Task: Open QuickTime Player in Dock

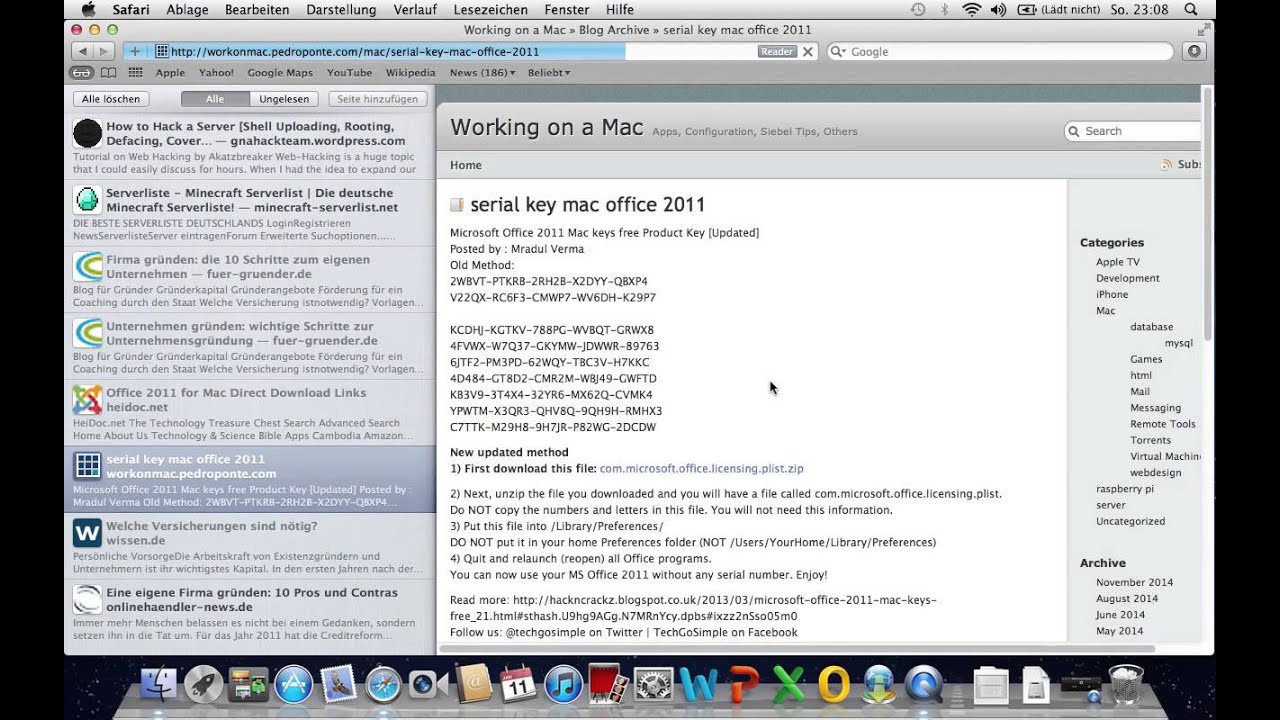Action: pyautogui.click(x=923, y=684)
